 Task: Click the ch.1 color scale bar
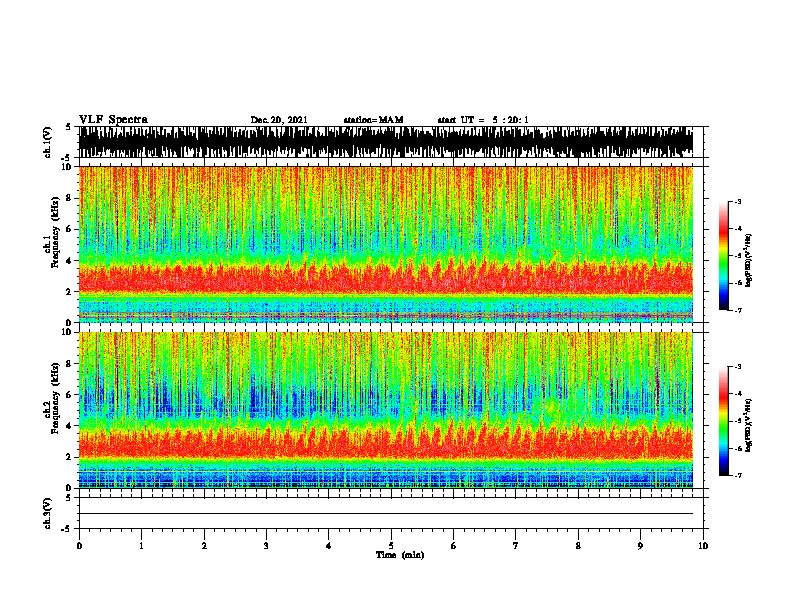[x=723, y=256]
